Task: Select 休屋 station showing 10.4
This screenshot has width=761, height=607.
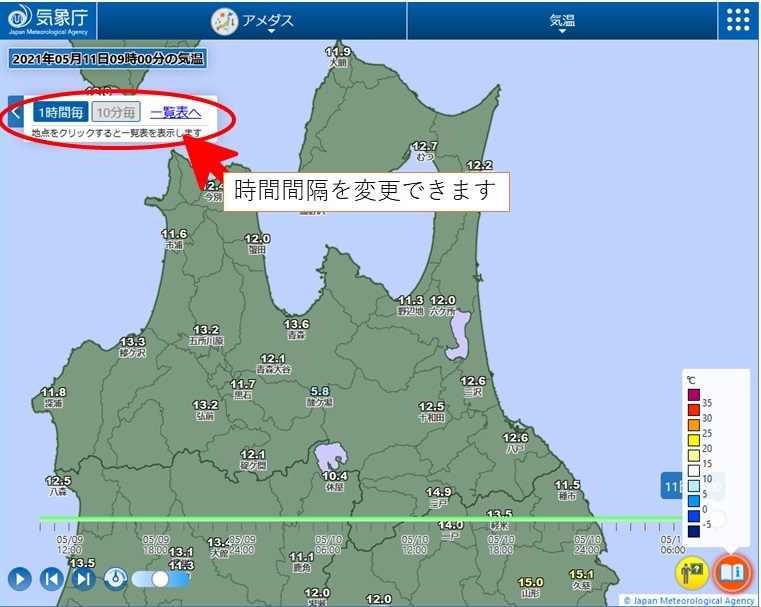Action: point(335,481)
